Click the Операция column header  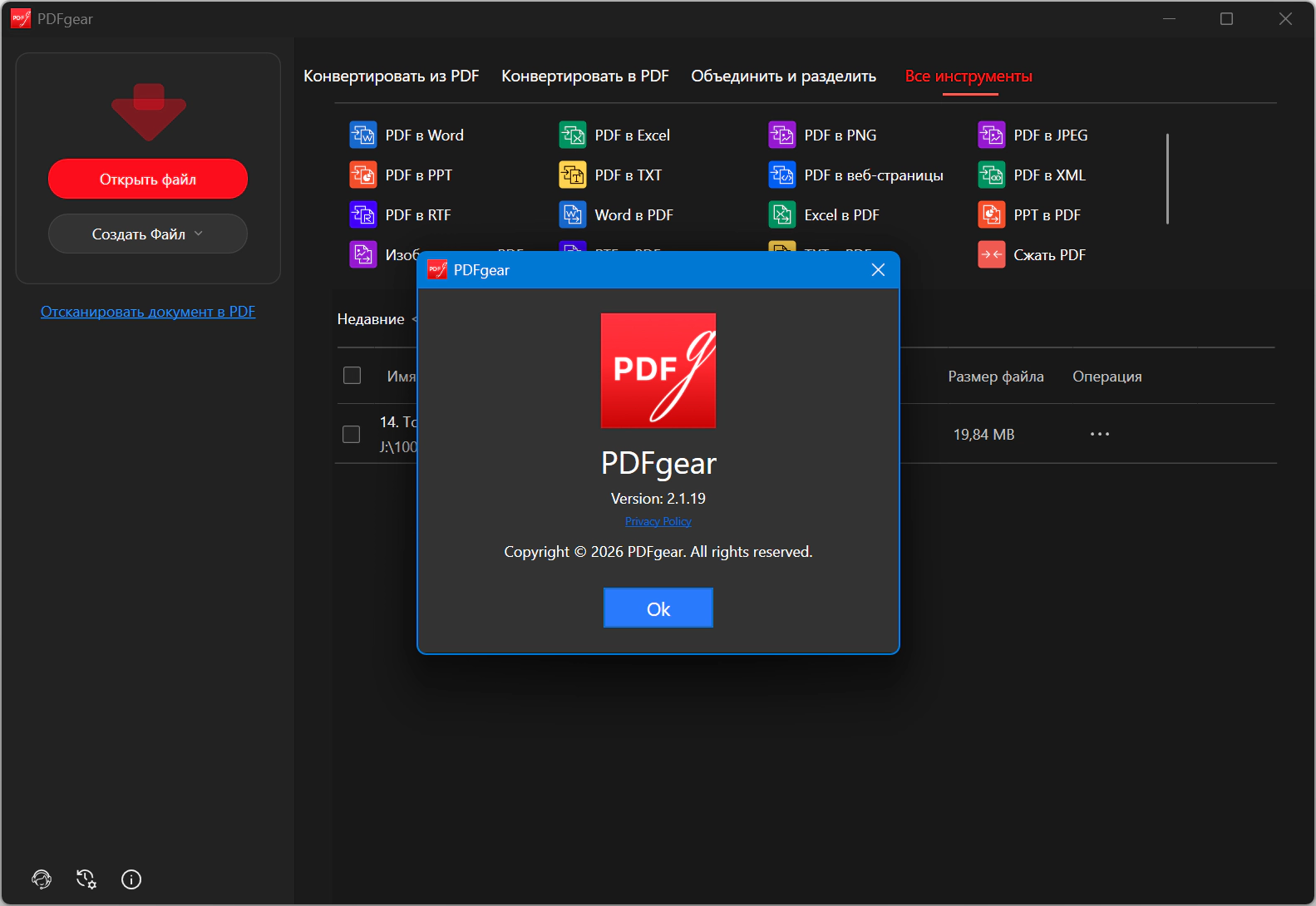(1107, 377)
